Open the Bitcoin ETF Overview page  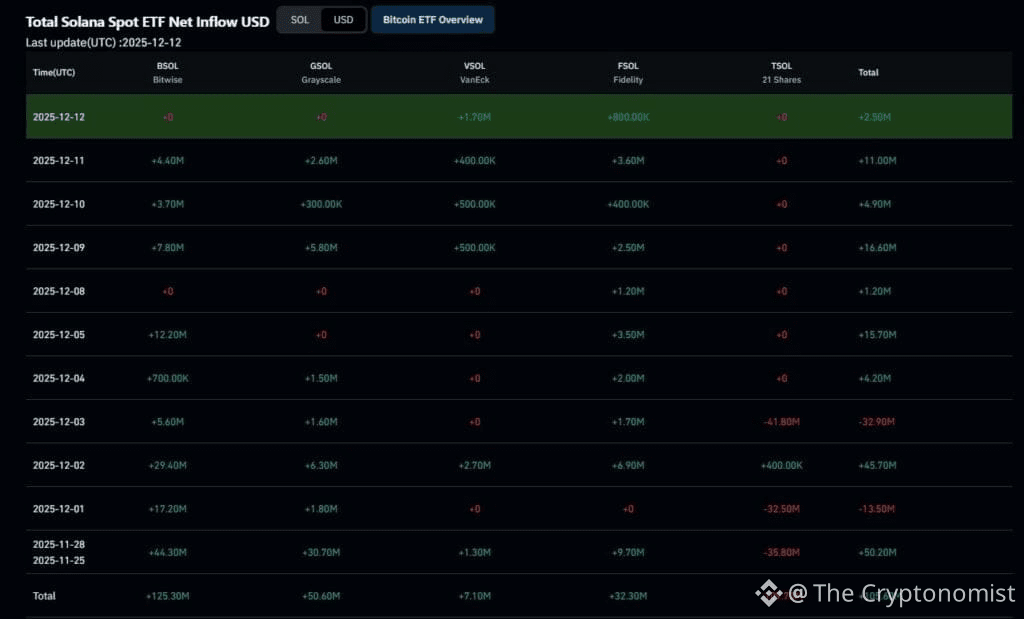[x=432, y=19]
